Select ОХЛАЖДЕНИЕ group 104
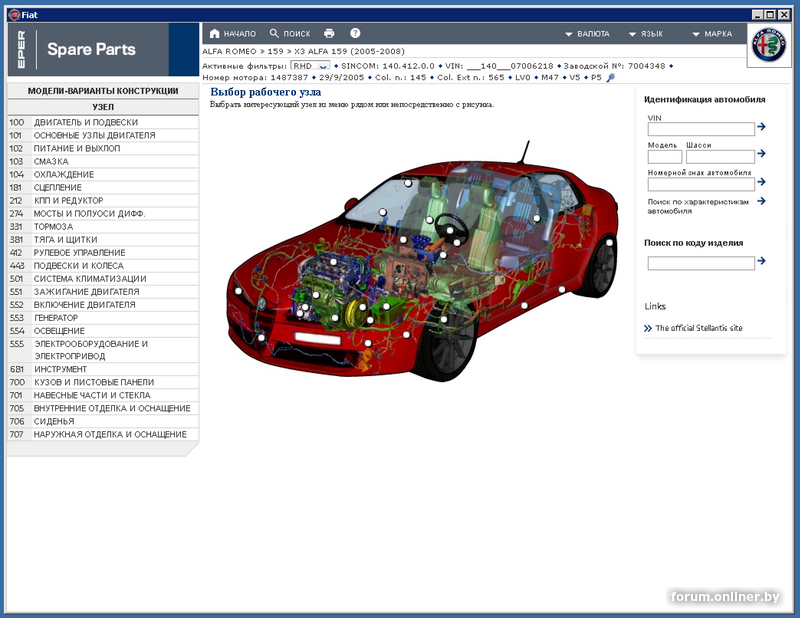 pos(64,175)
